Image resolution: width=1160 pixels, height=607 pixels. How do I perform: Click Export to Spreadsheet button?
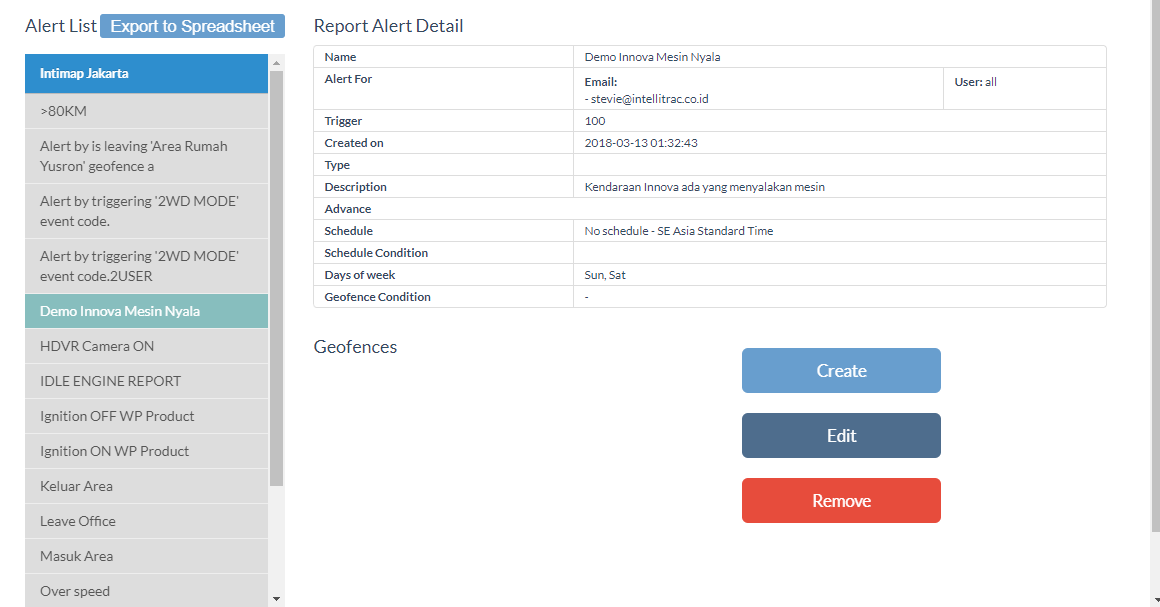coord(192,26)
